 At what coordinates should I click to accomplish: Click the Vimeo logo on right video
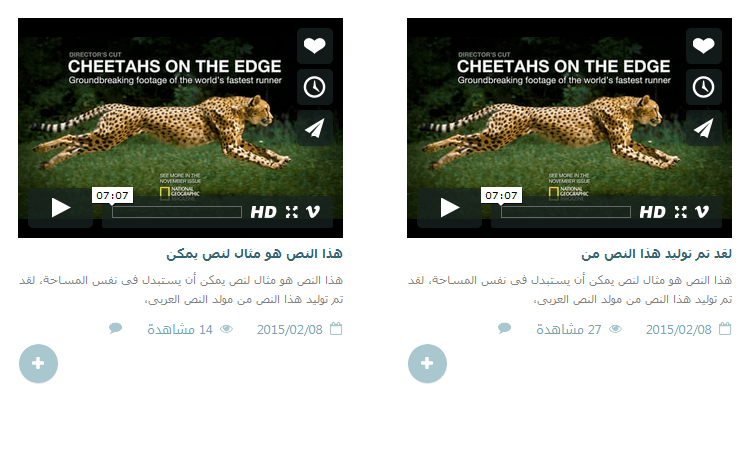tap(702, 212)
